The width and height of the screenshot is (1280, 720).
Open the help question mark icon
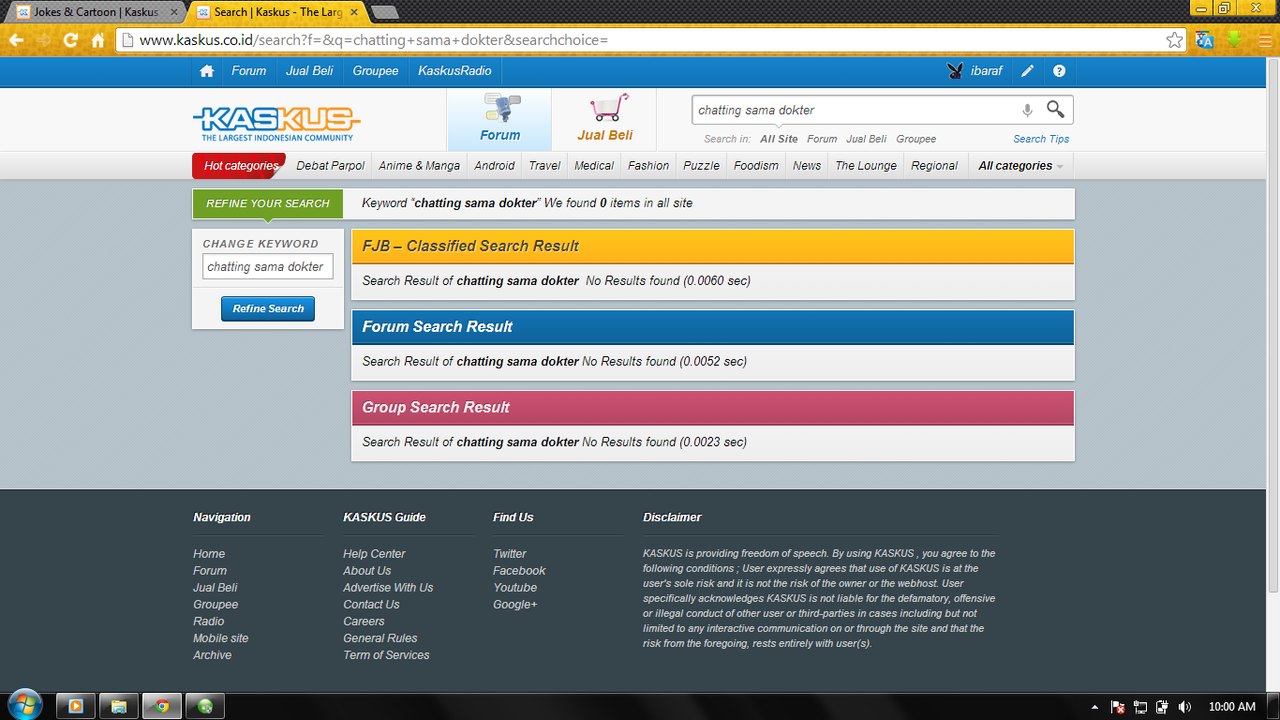(1059, 71)
